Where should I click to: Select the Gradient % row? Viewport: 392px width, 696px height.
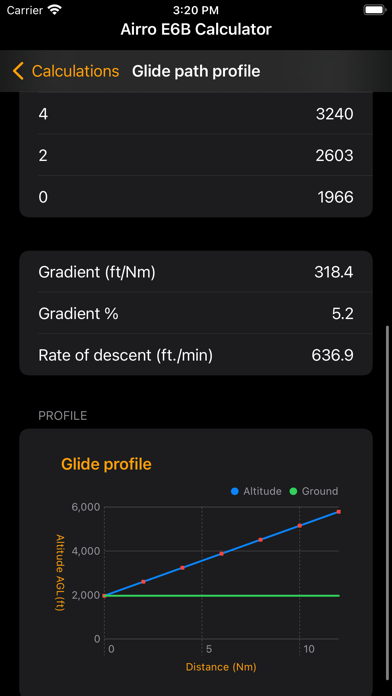coord(196,313)
